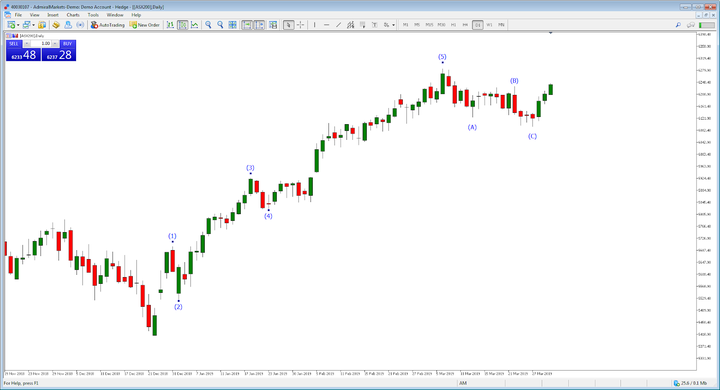Open the Charts menu
This screenshot has height=390, width=720.
pyautogui.click(x=73, y=15)
